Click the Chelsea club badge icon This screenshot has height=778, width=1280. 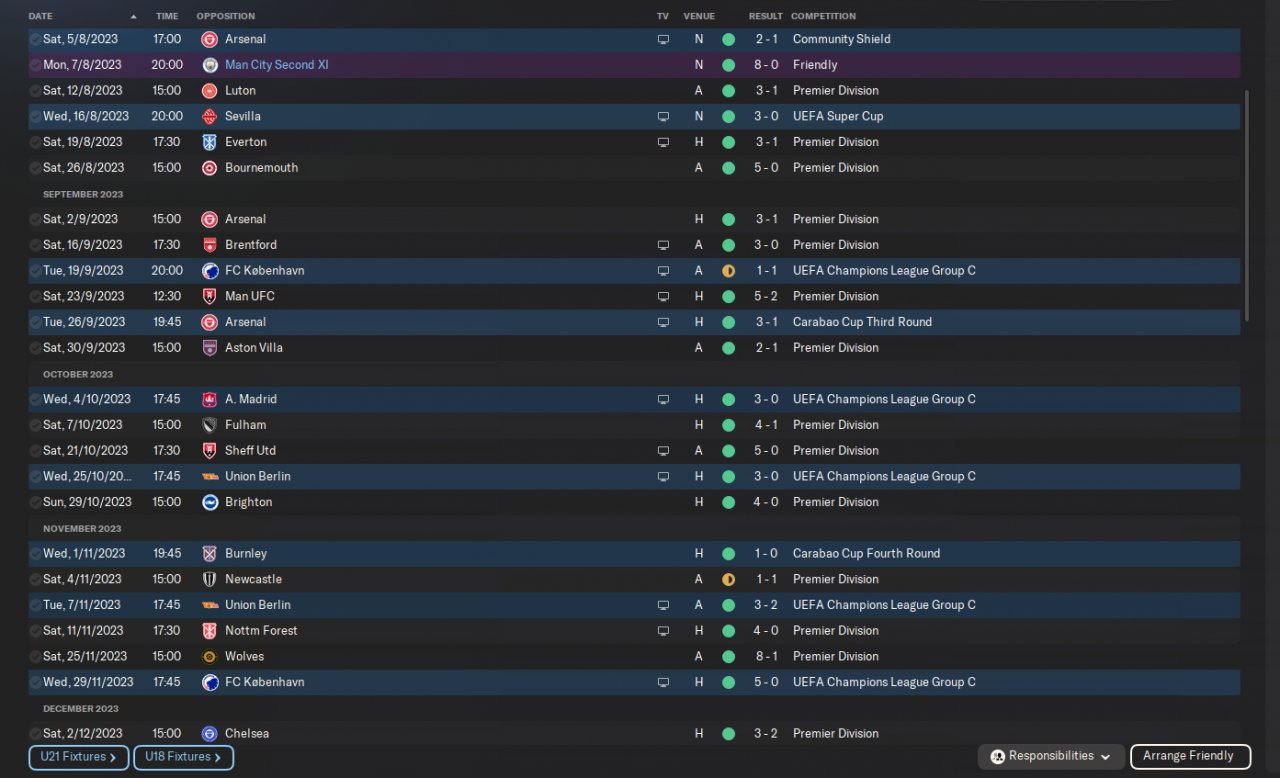(209, 734)
